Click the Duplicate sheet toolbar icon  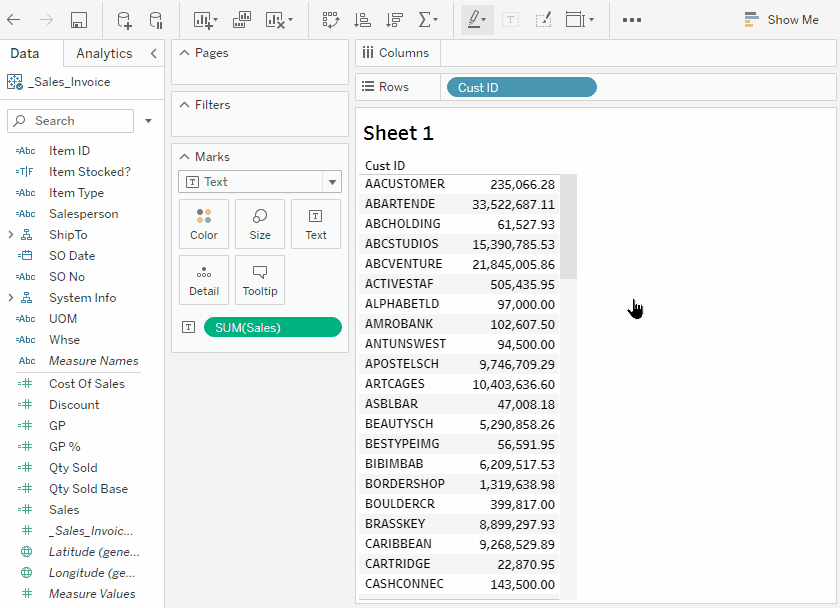pyautogui.click(x=242, y=20)
